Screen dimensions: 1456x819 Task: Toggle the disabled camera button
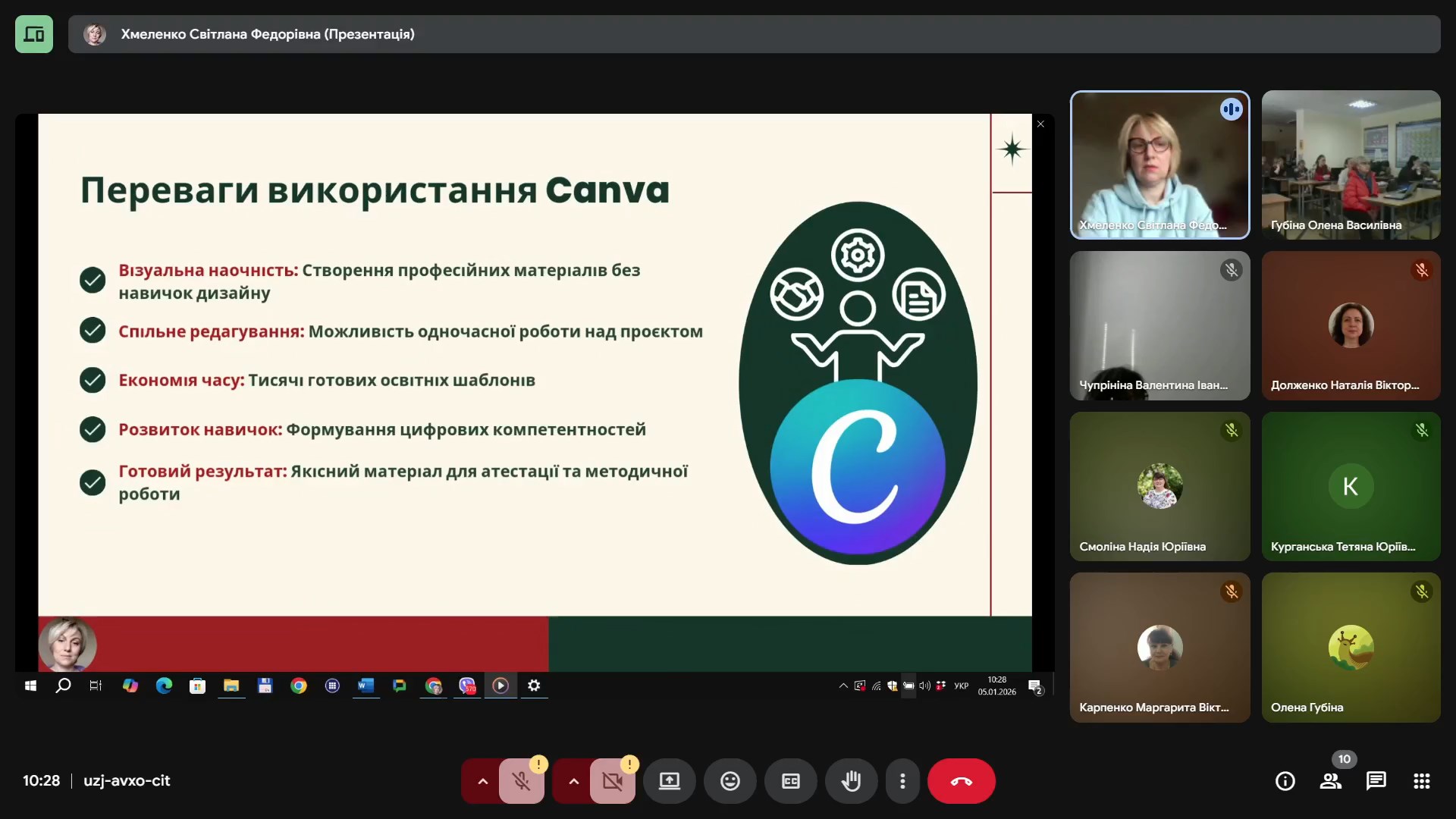[x=612, y=781]
